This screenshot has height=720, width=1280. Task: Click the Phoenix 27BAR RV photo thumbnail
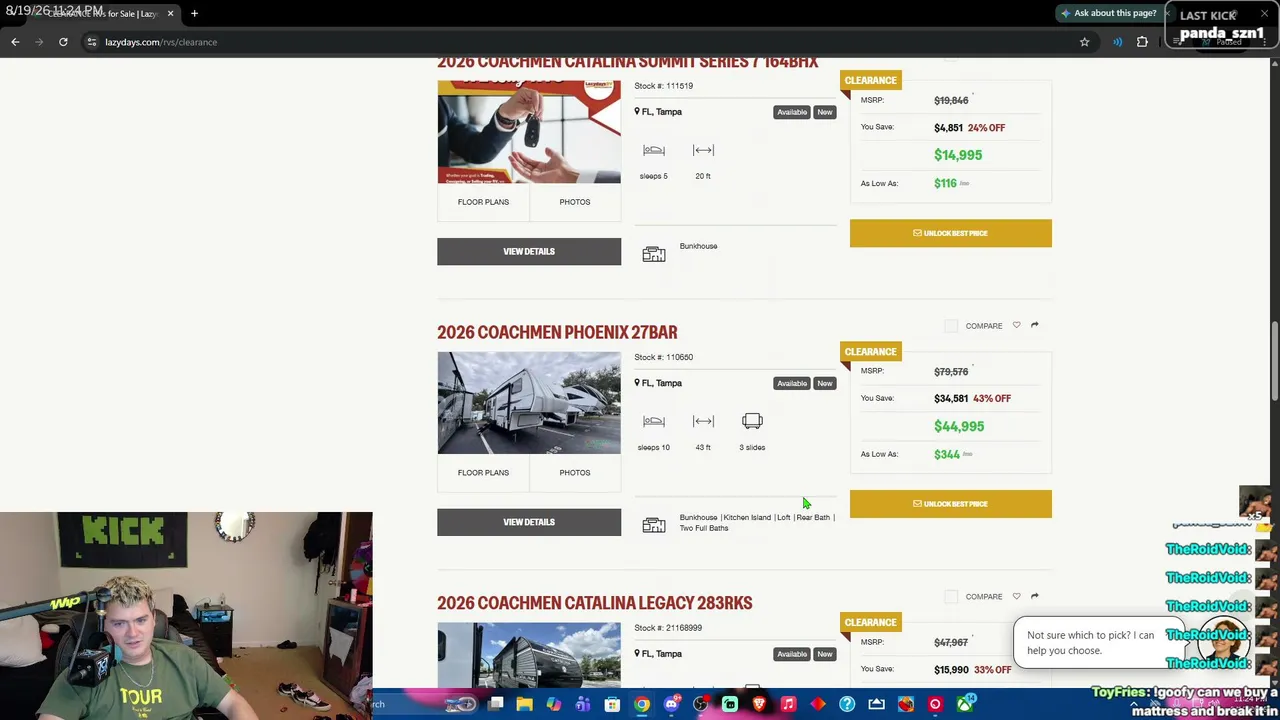point(529,402)
